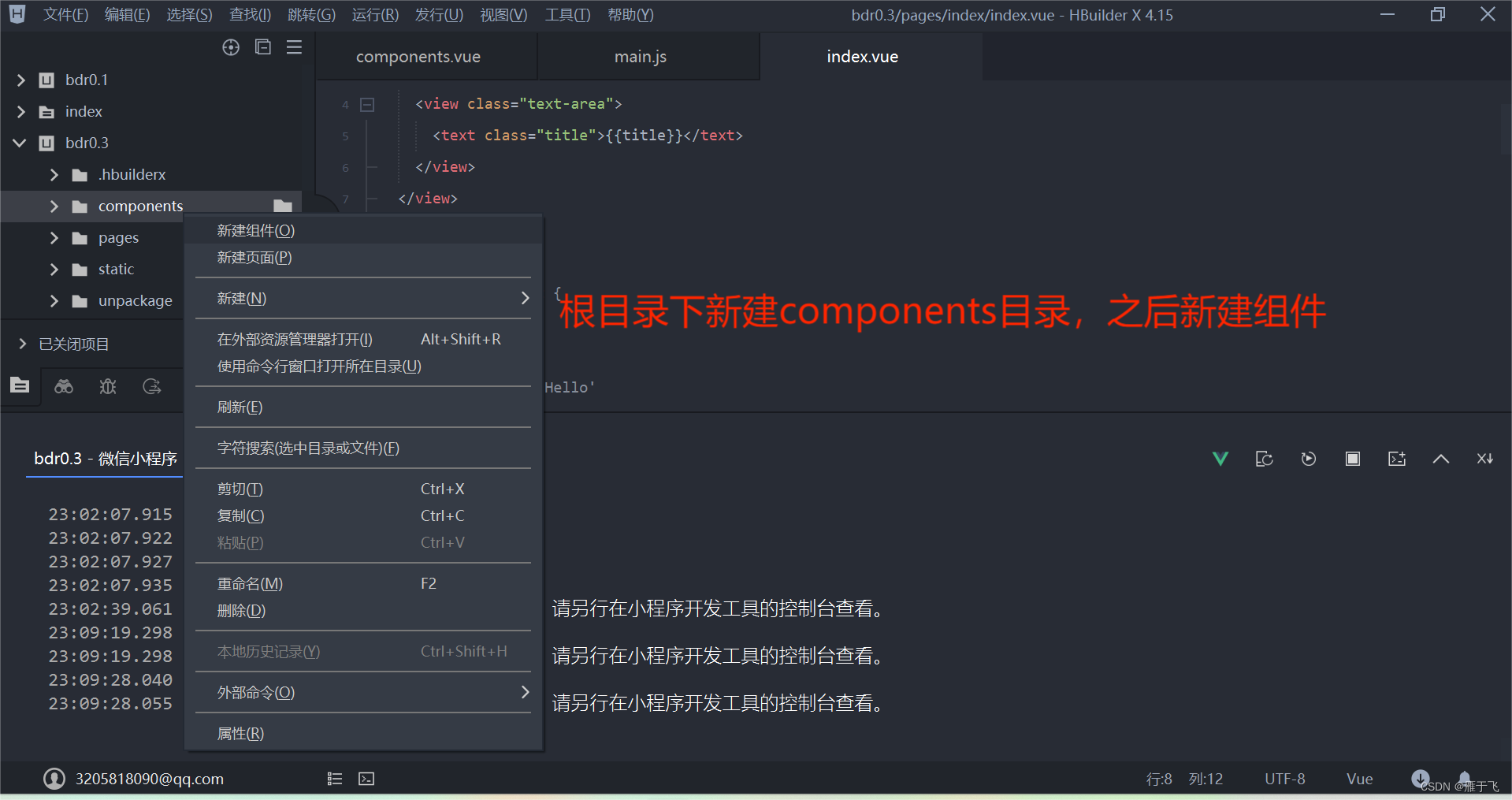Viewport: 1512px width, 800px height.
Task: Click the Vue language mode in status bar
Action: [1360, 779]
